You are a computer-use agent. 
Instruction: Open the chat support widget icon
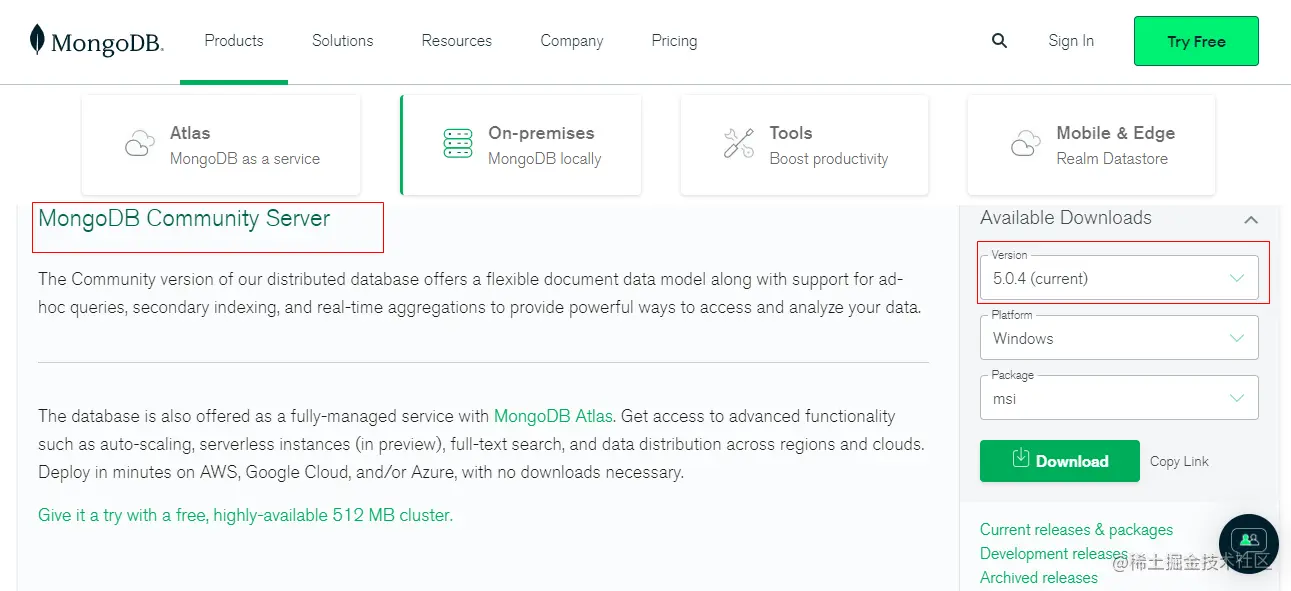point(1248,542)
